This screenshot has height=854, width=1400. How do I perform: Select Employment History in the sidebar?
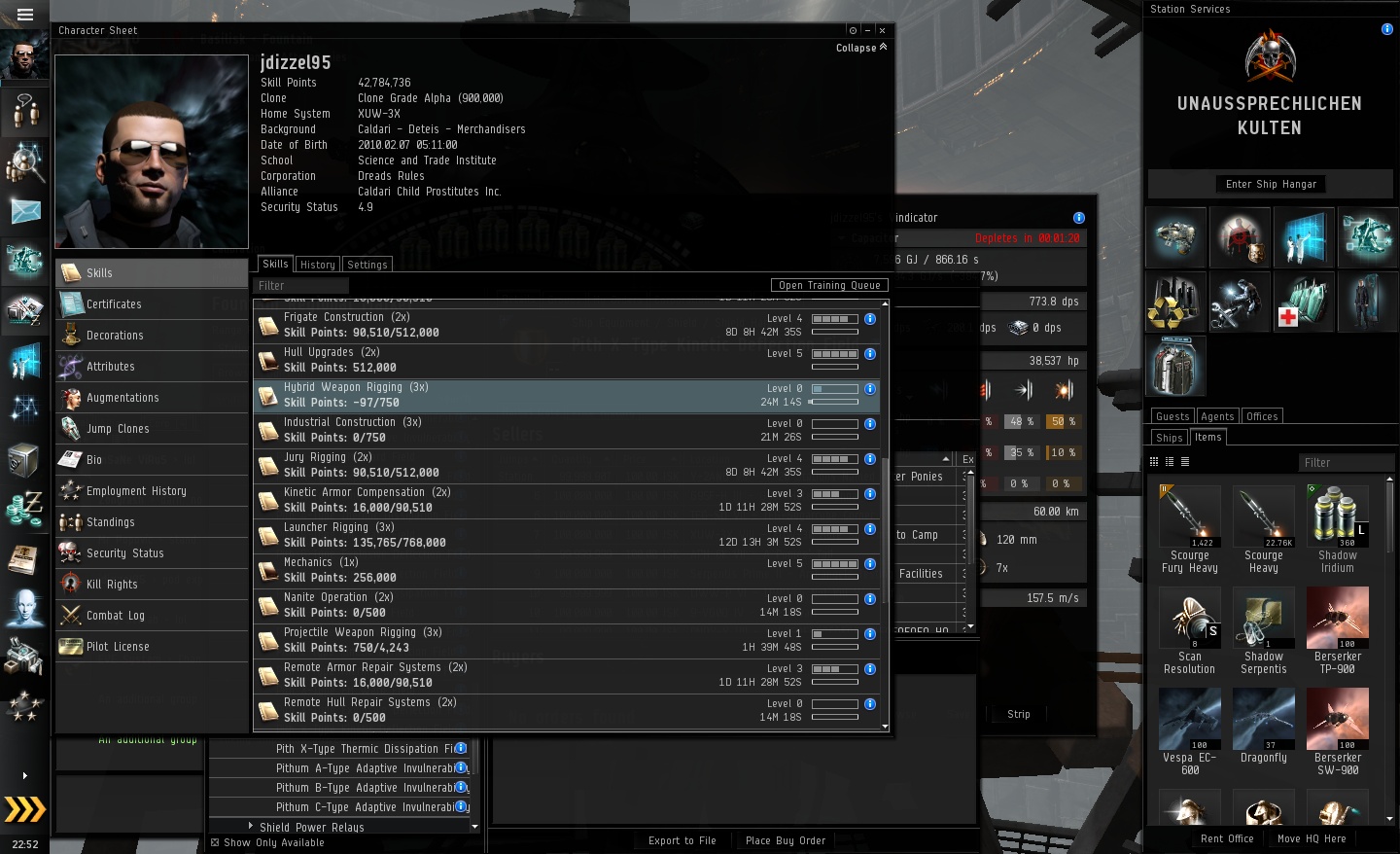(152, 491)
